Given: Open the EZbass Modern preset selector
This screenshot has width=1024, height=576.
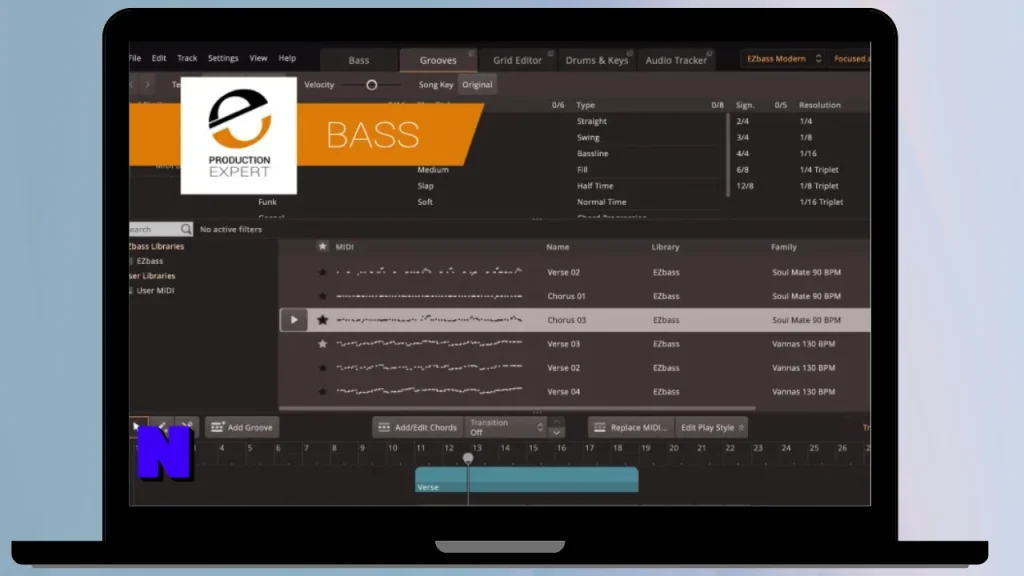Looking at the screenshot, I should click(x=783, y=59).
